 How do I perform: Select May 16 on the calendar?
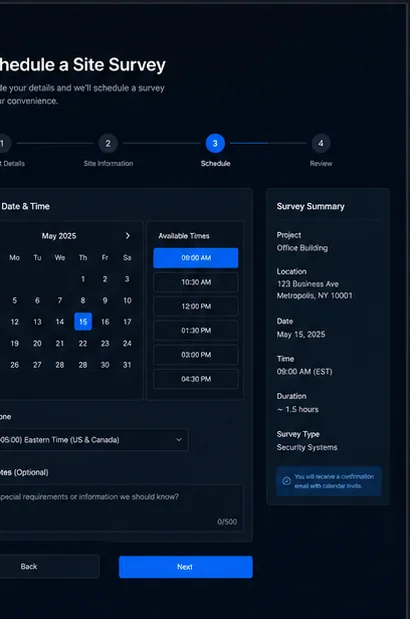point(105,322)
